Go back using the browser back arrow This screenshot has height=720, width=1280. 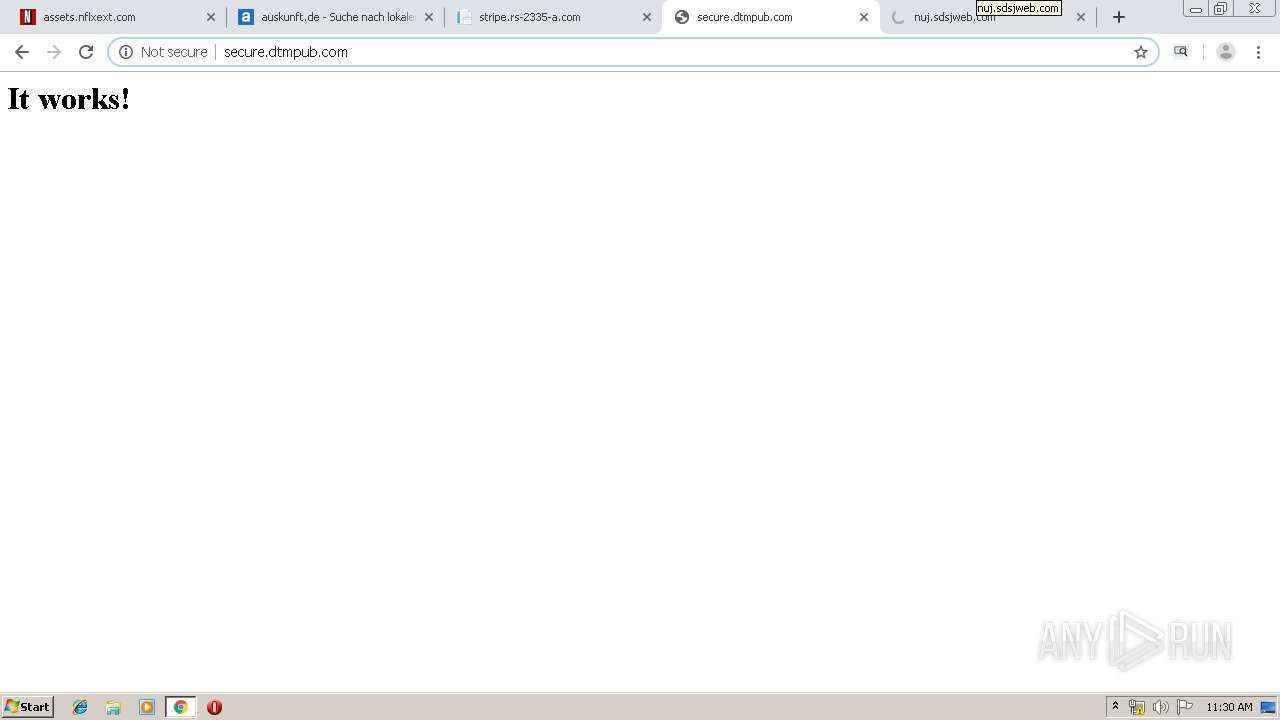22,52
